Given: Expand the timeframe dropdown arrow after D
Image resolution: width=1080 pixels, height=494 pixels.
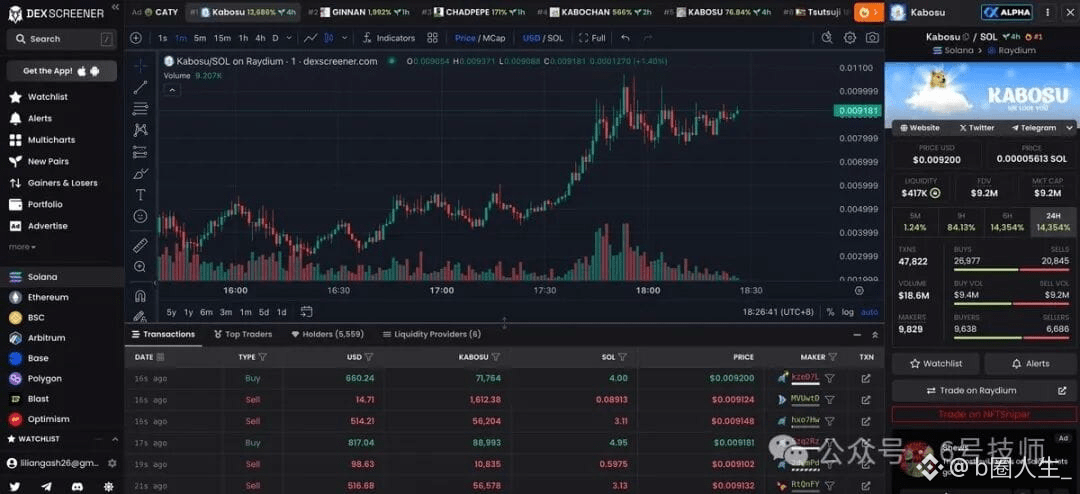Looking at the screenshot, I should (289, 38).
